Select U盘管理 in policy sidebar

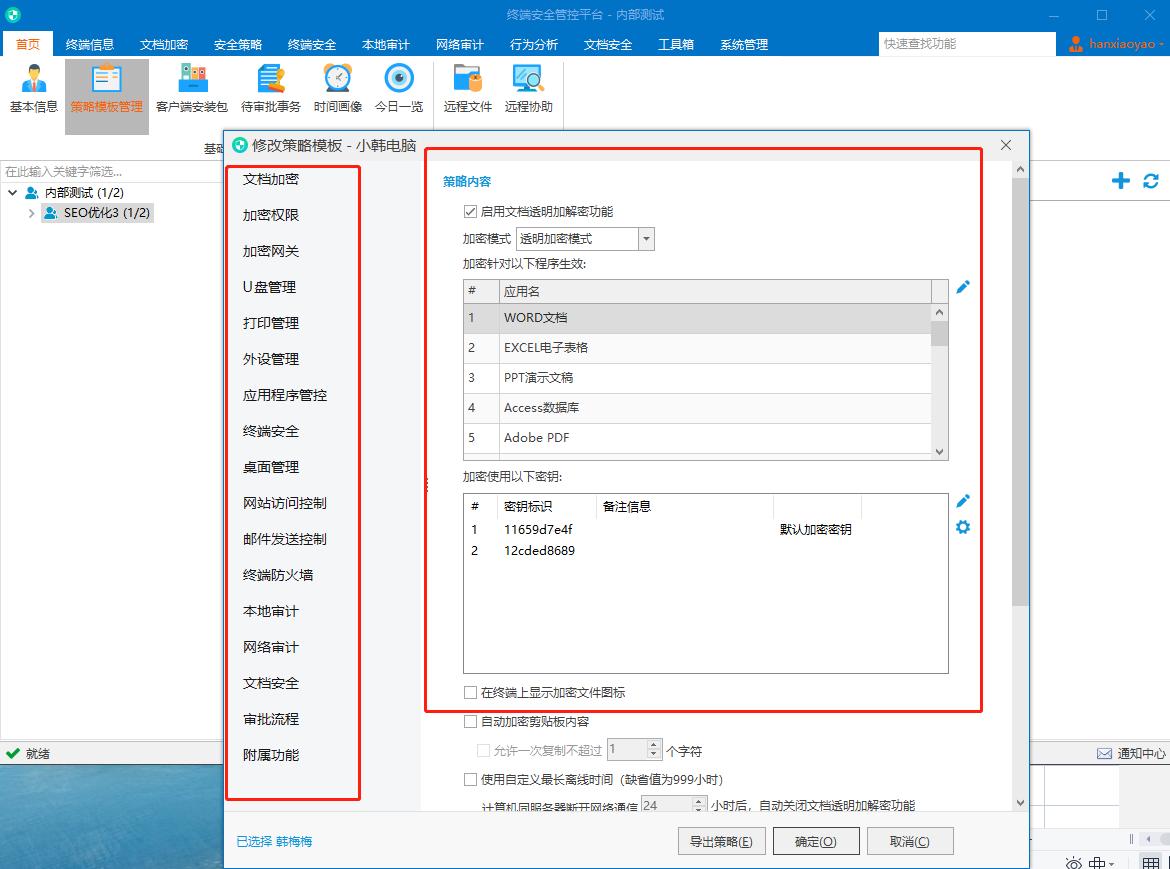pos(269,287)
